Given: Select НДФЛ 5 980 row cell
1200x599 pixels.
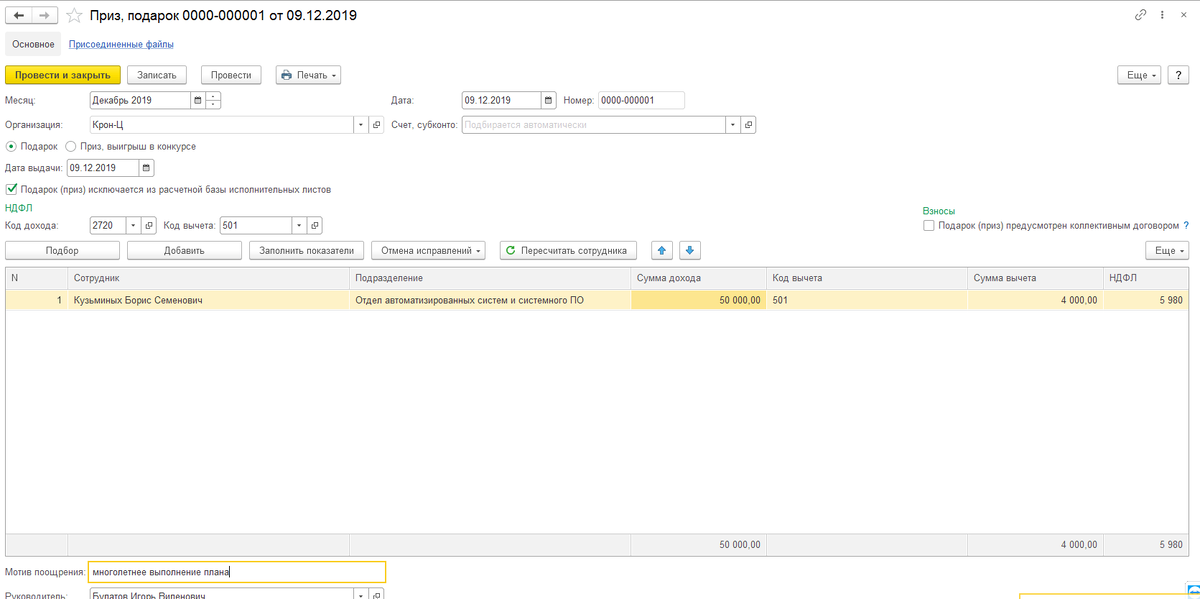Looking at the screenshot, I should coord(1145,300).
